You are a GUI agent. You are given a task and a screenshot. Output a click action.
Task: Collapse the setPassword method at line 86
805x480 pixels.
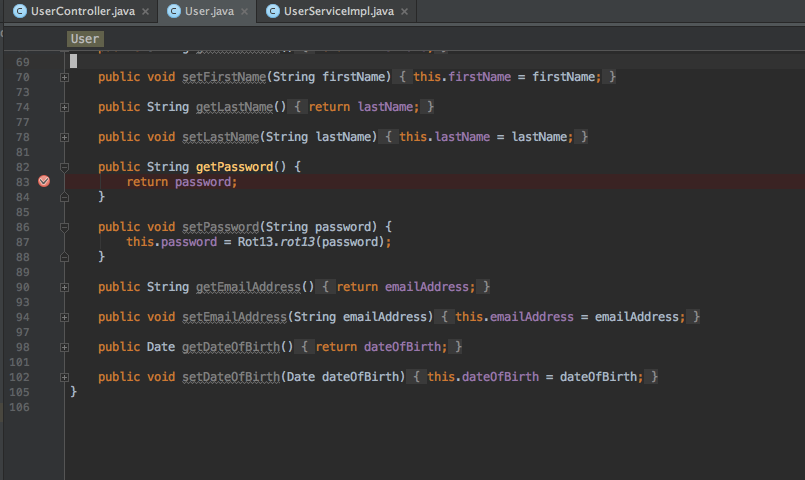(x=64, y=227)
